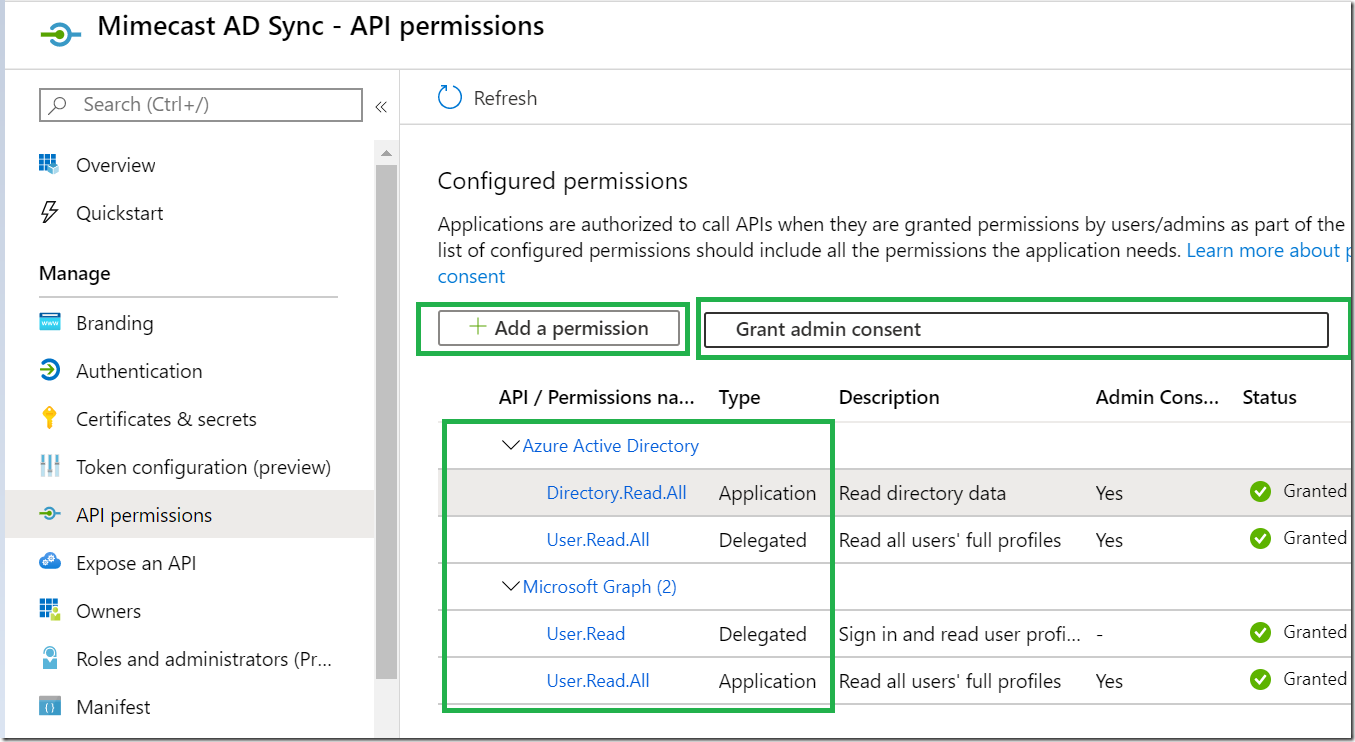Image resolution: width=1355 pixels, height=742 pixels.
Task: Open User.Read.All under Microsoft Graph
Action: (x=598, y=681)
